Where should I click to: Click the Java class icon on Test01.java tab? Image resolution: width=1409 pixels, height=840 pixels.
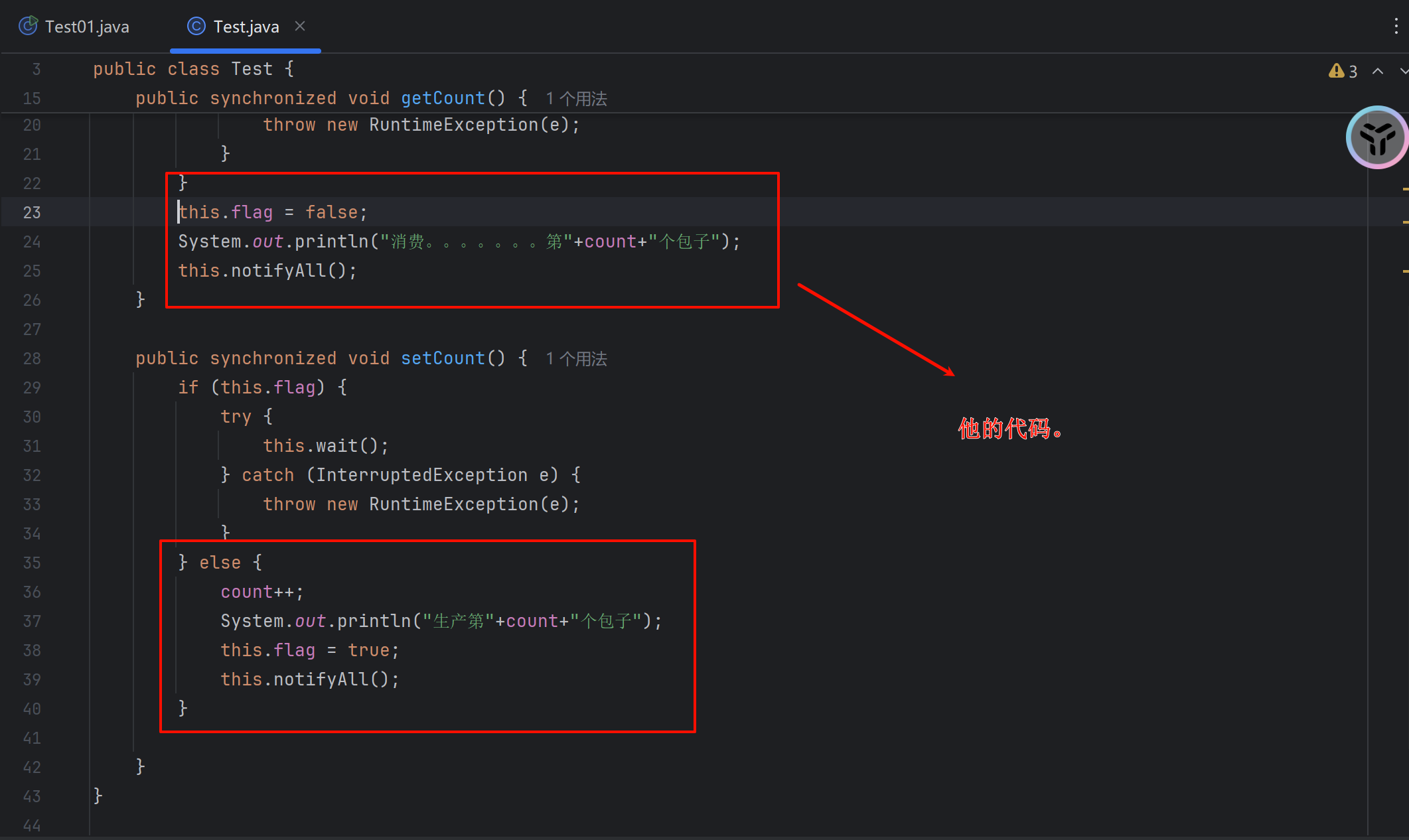pos(28,26)
